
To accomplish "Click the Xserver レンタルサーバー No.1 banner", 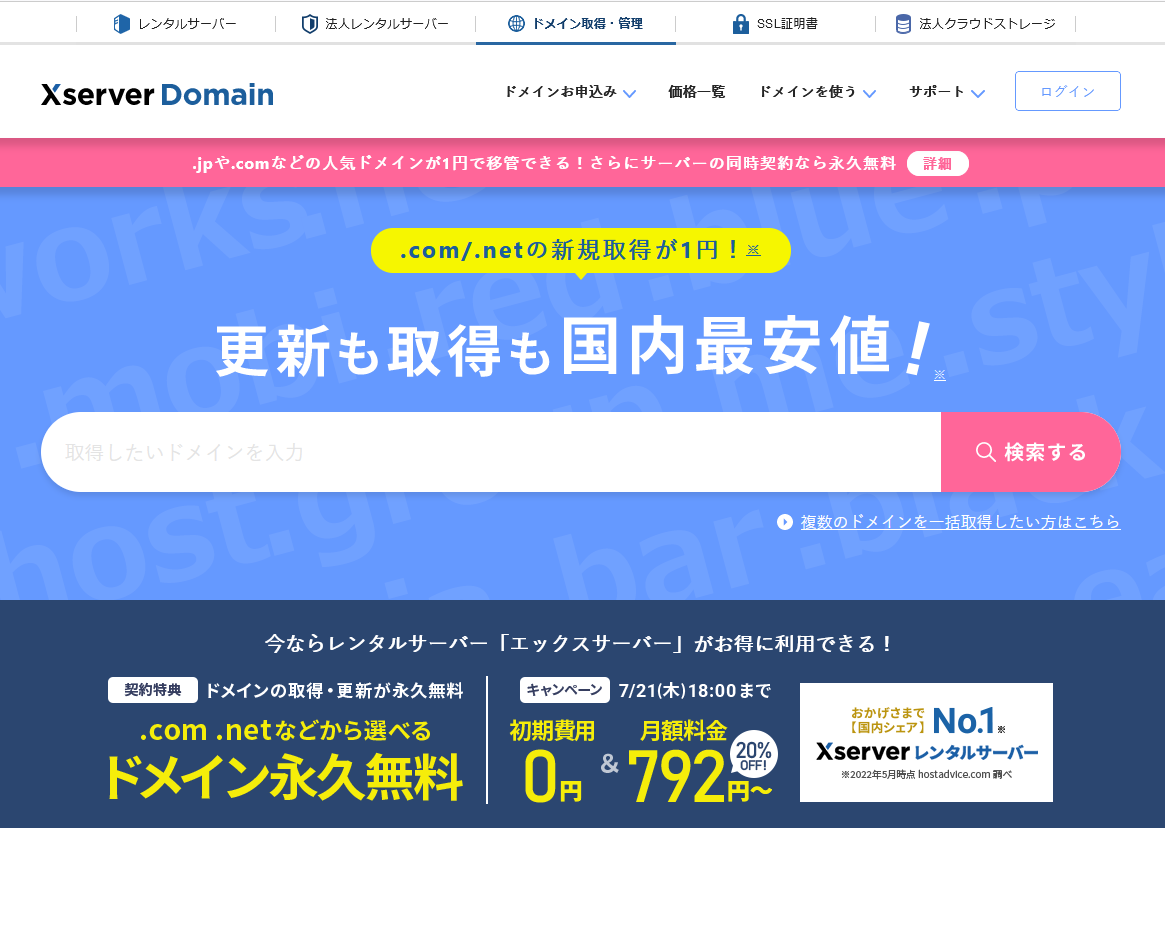I will click(x=926, y=742).
